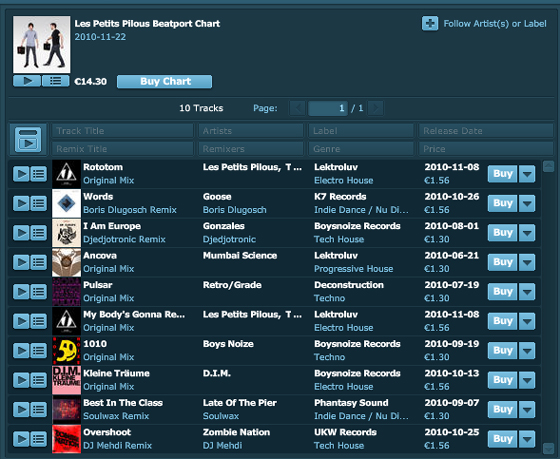Click the Buy Chart button
560x459 pixels.
pos(165,81)
